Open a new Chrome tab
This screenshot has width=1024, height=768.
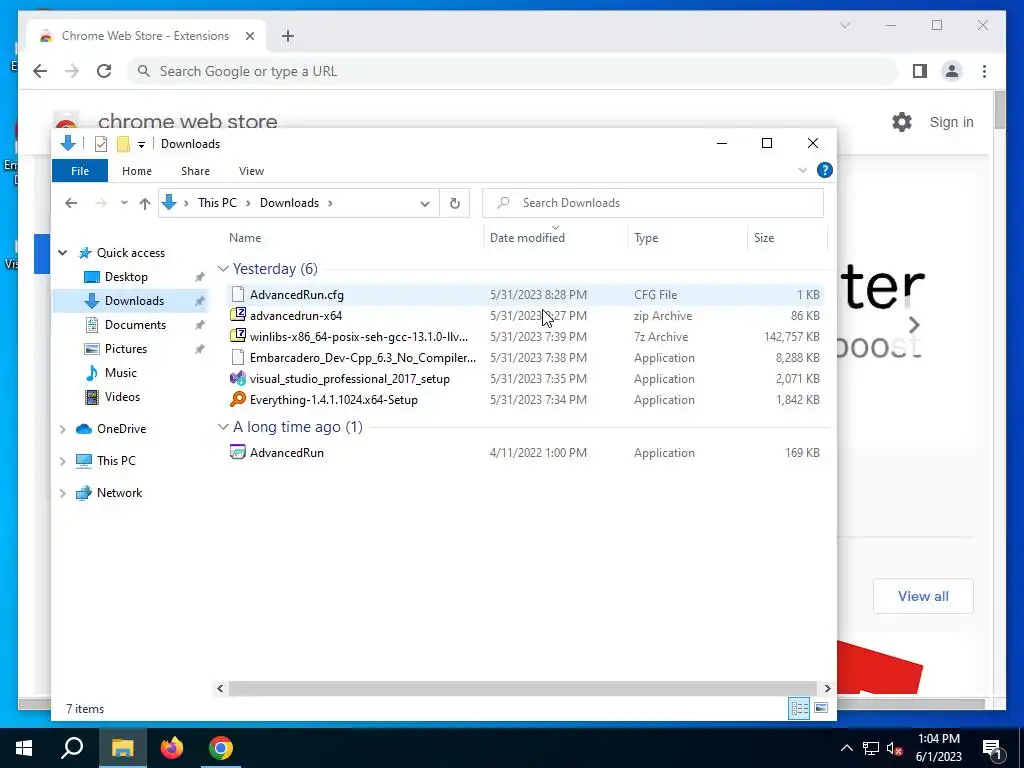click(x=288, y=36)
